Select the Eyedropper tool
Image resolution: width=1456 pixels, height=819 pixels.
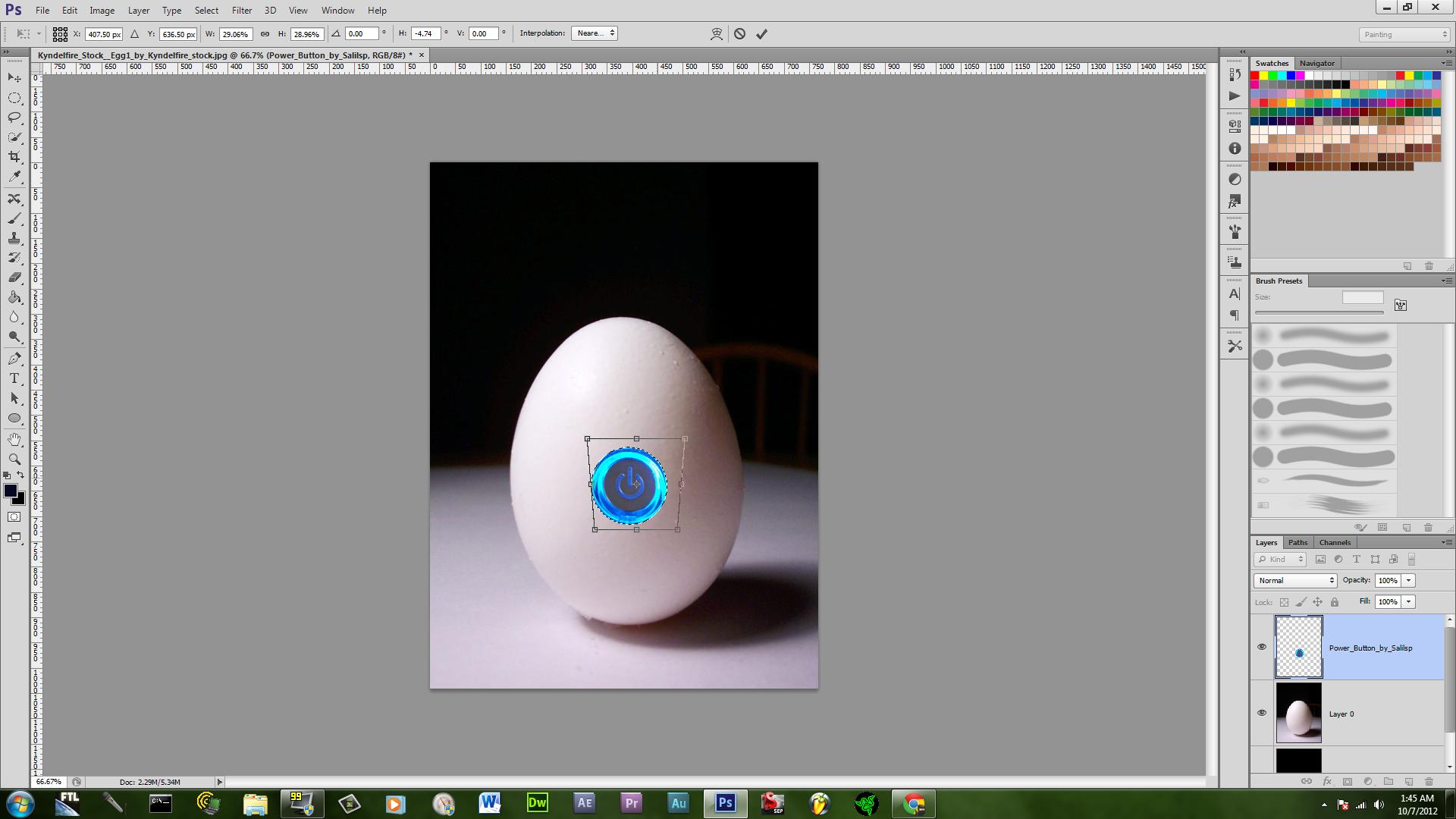tap(14, 177)
